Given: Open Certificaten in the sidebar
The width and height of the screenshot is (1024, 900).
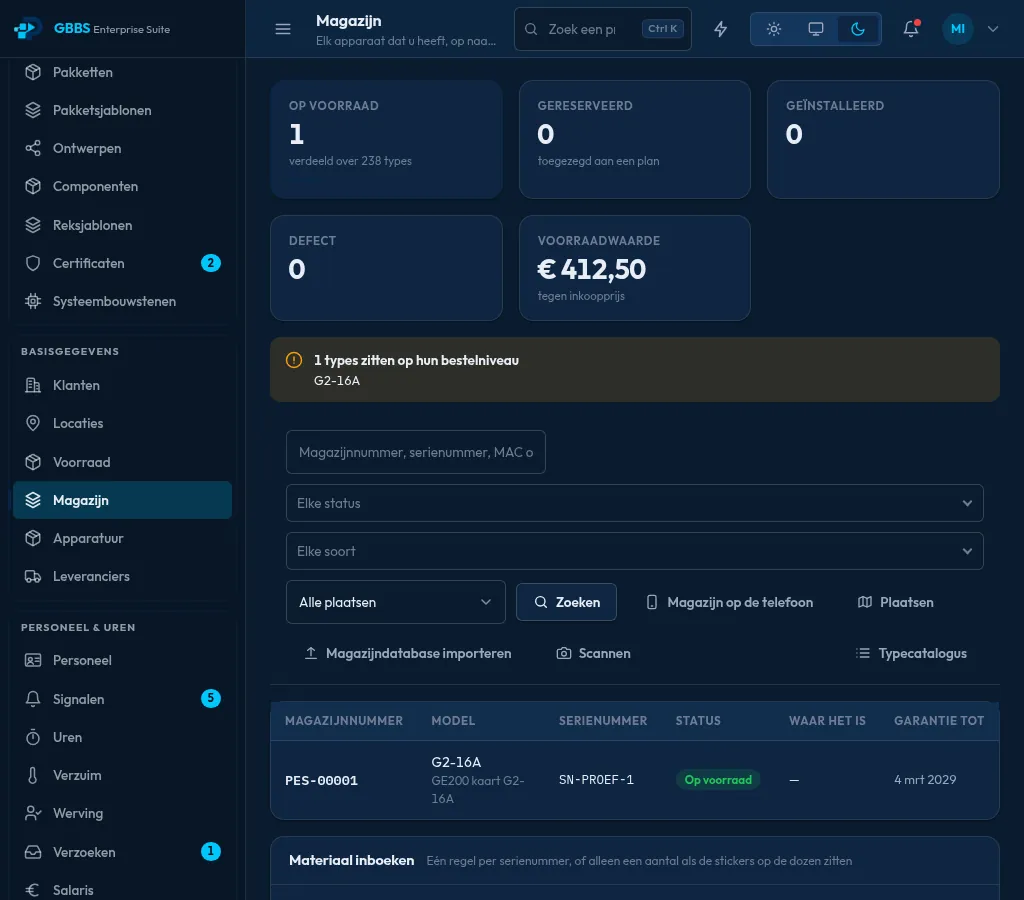Looking at the screenshot, I should point(122,263).
